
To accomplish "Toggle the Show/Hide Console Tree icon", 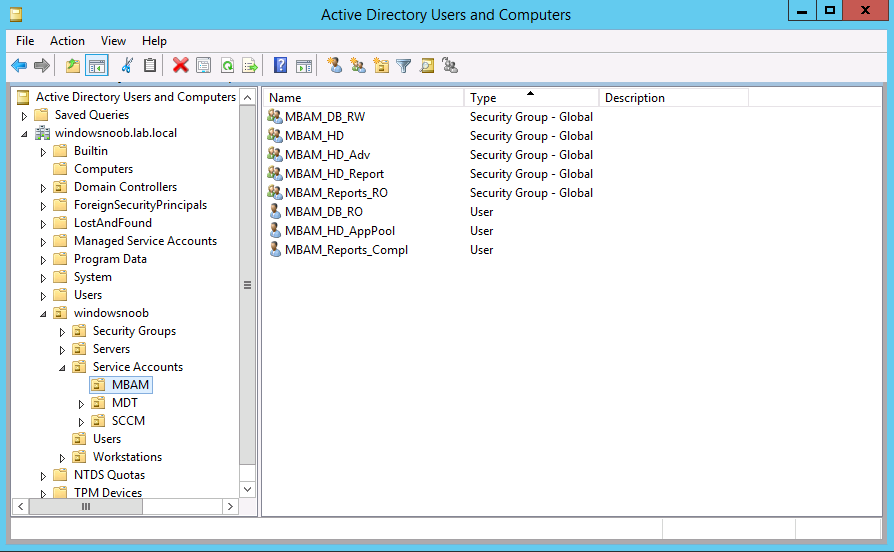I will 97,66.
